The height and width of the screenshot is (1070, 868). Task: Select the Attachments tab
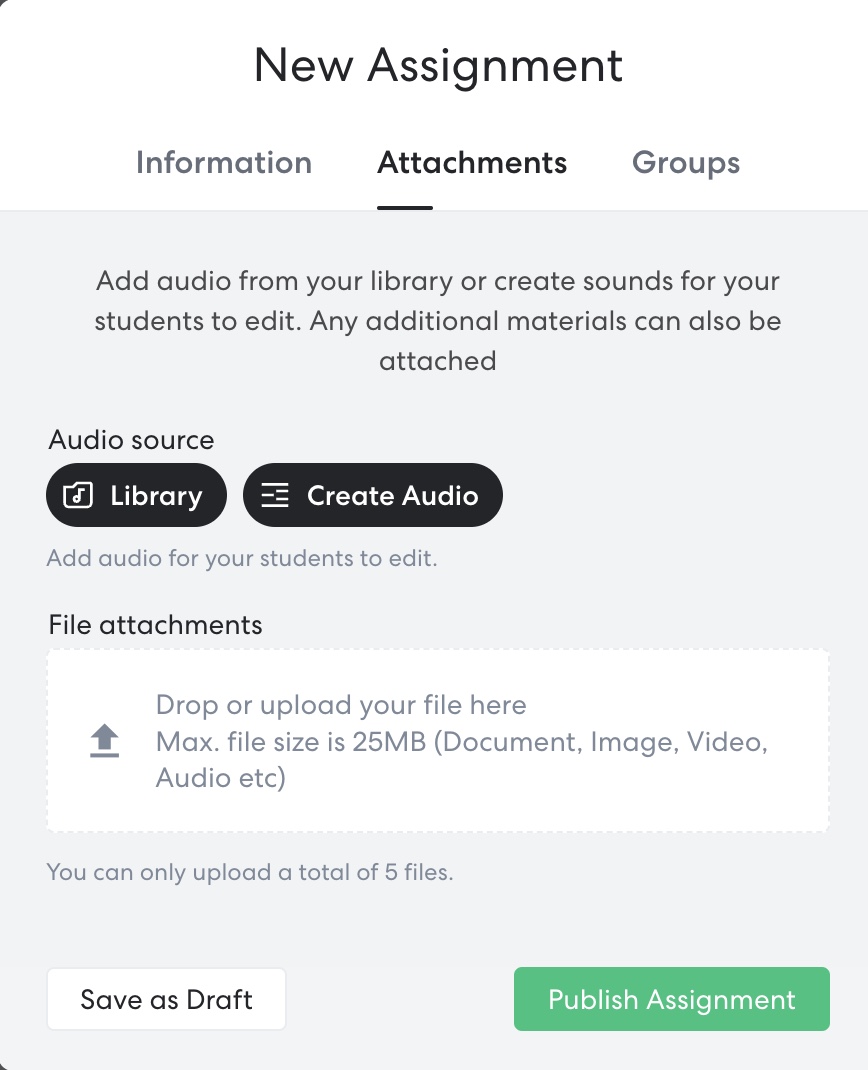tap(472, 162)
